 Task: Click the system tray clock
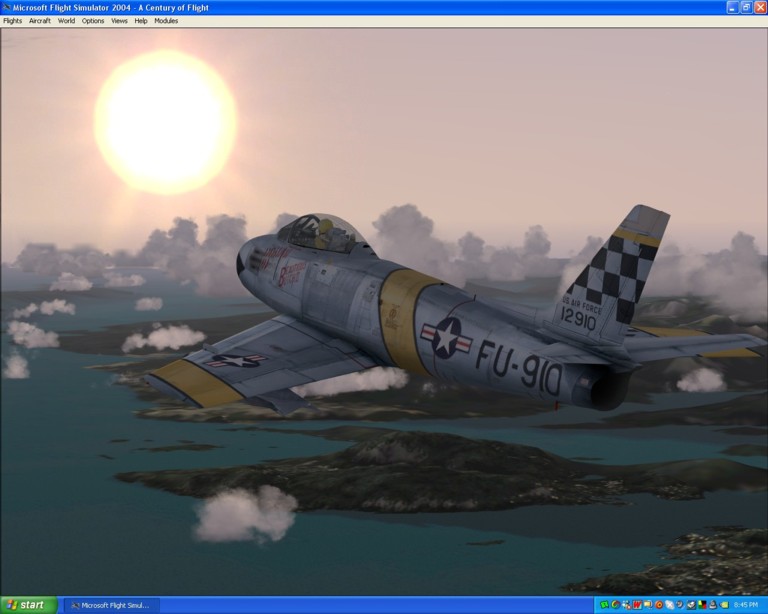tap(745, 605)
